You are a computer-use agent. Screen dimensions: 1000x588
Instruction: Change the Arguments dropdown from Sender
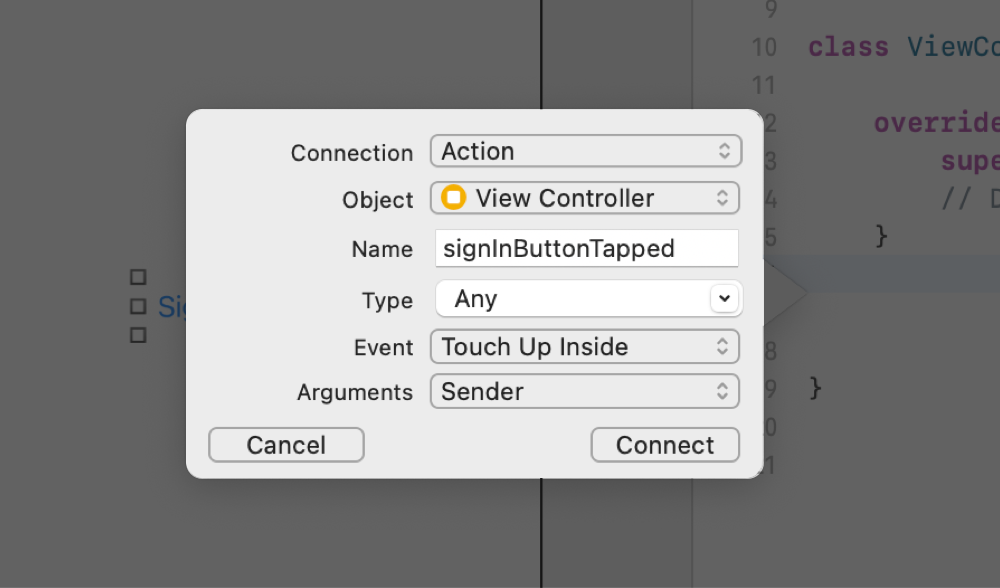coord(585,391)
